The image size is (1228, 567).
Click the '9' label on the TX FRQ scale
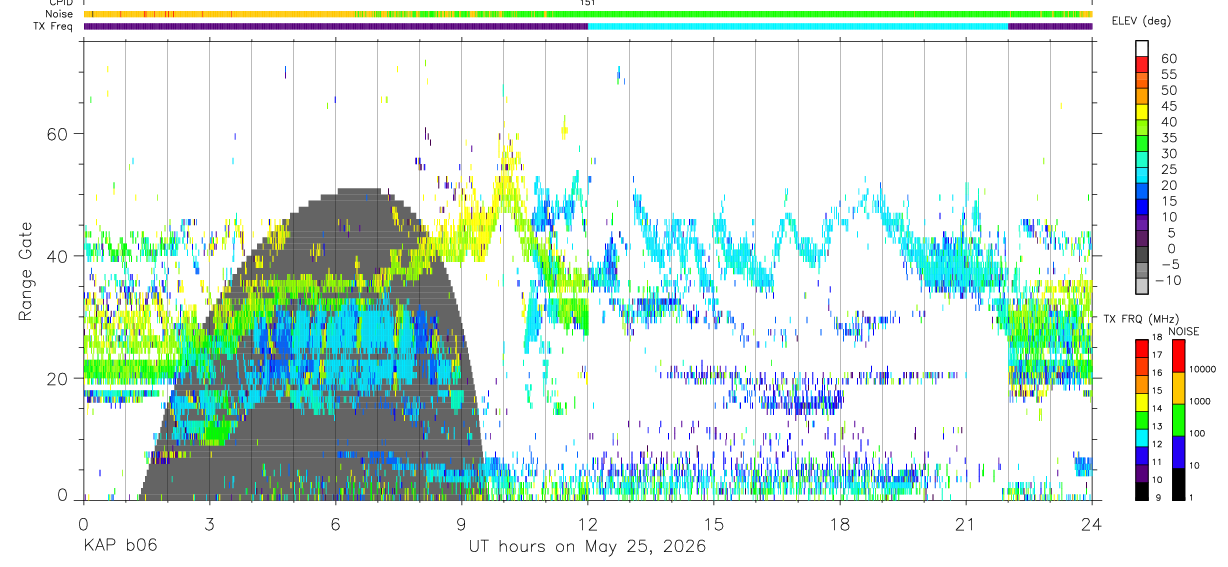point(1156,498)
